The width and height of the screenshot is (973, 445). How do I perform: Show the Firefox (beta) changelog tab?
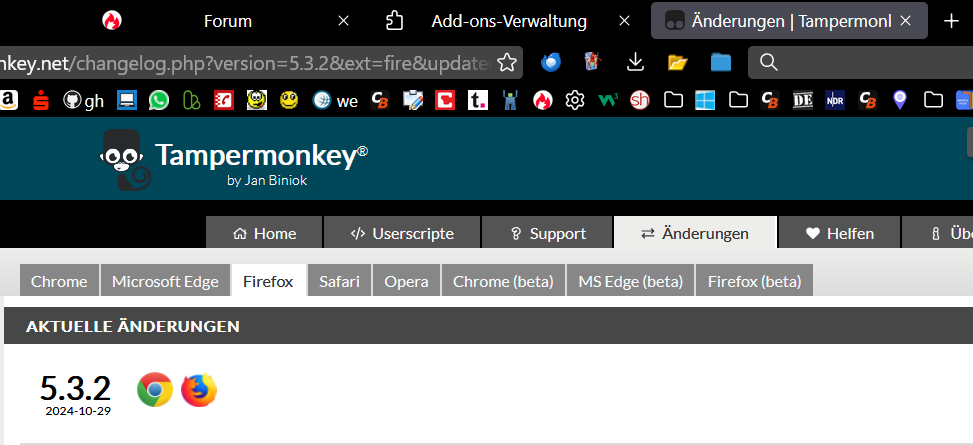(755, 281)
